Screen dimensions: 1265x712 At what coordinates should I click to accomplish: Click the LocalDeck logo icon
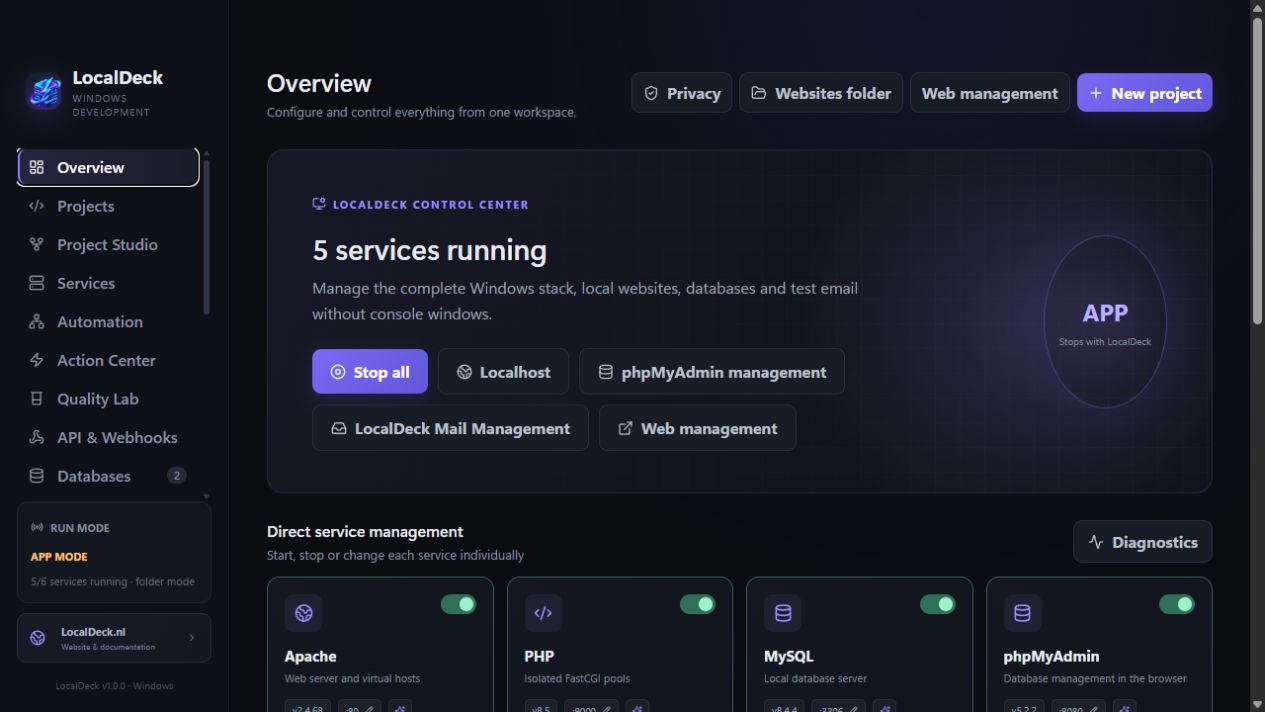(x=44, y=92)
